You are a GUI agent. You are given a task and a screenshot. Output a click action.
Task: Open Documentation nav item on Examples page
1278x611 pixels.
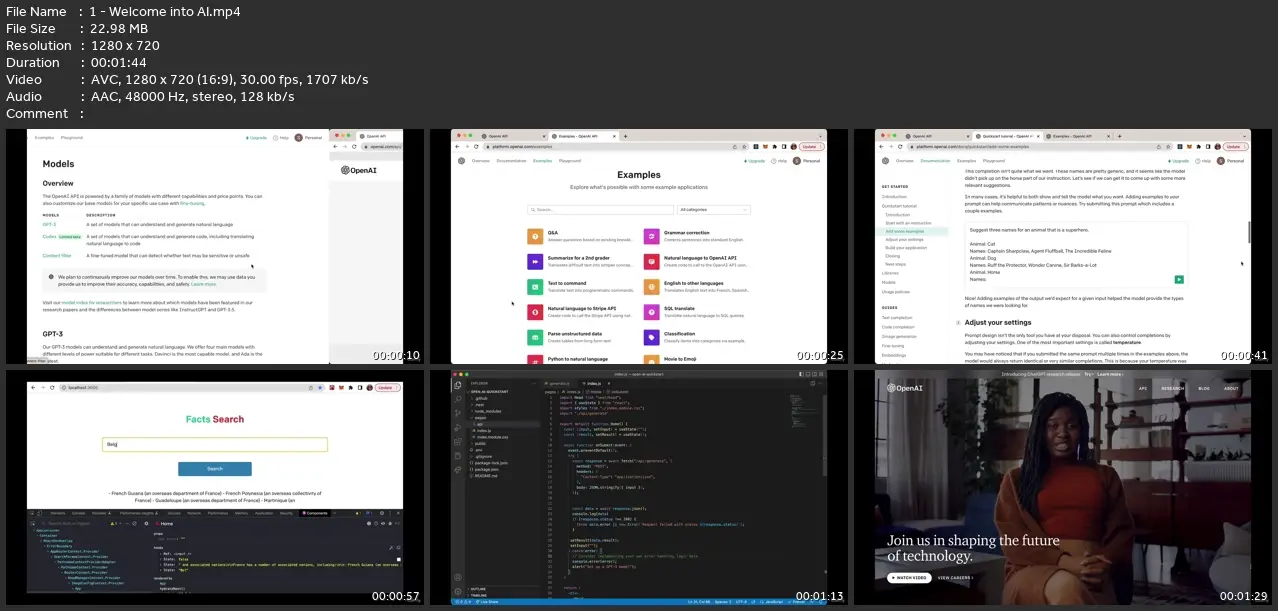pos(511,160)
